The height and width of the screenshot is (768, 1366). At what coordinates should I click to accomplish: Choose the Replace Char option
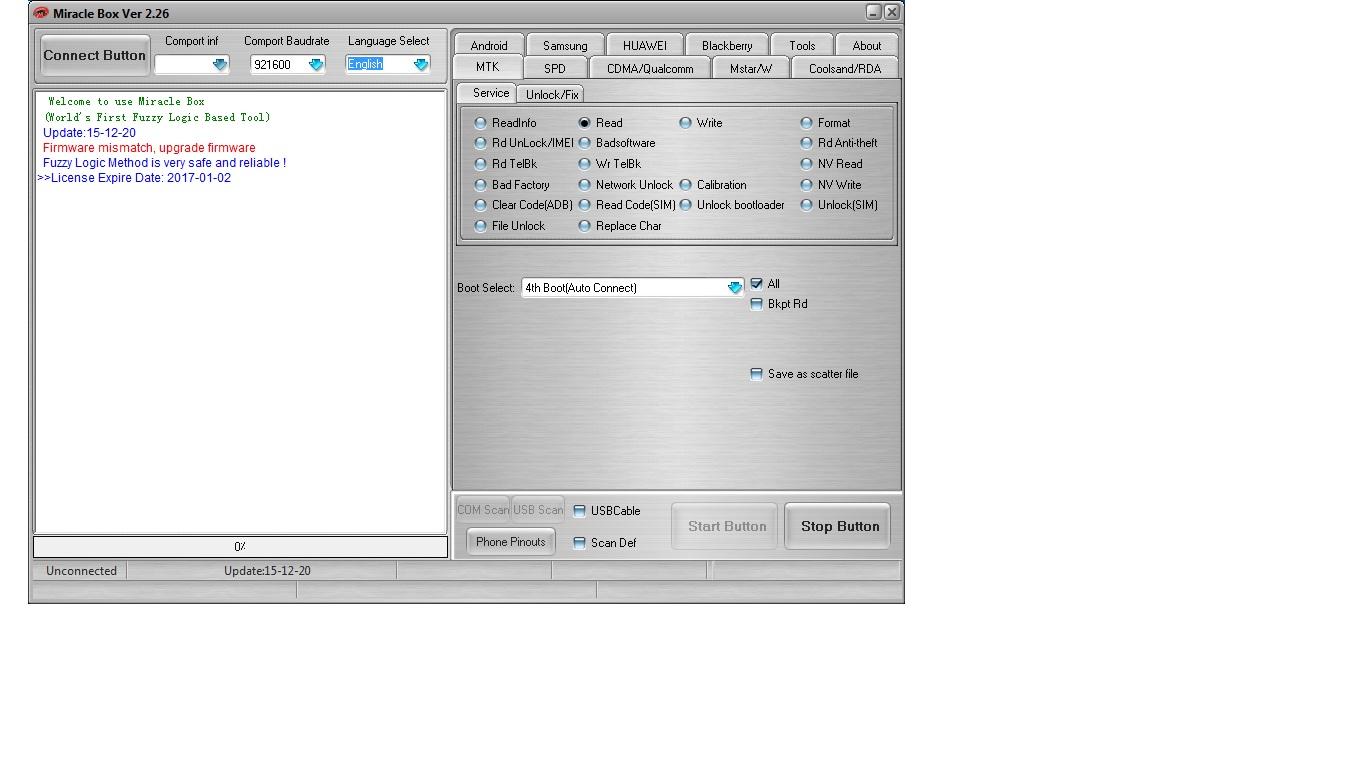(620, 226)
